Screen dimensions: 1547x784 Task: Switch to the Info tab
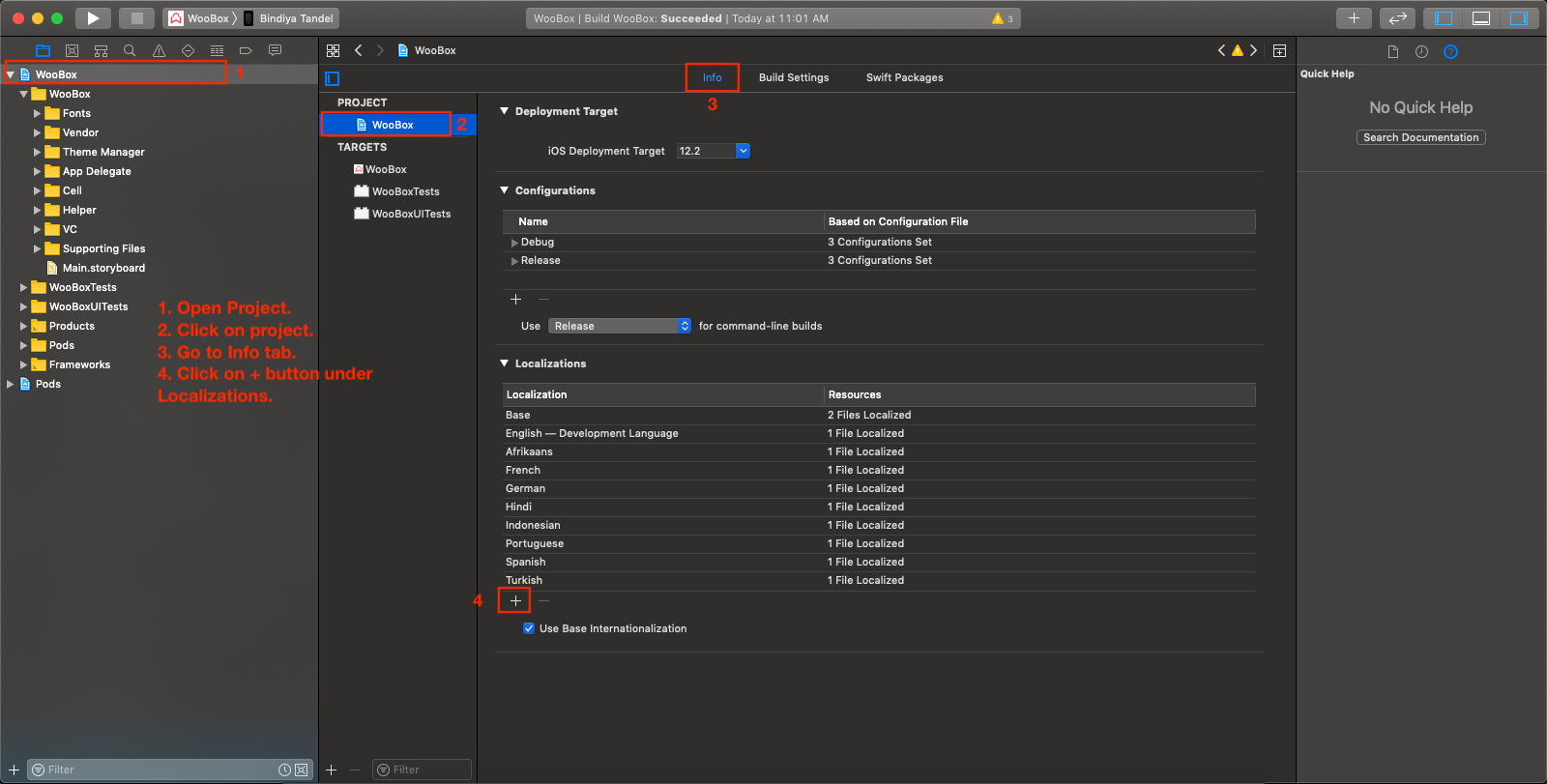(712, 77)
